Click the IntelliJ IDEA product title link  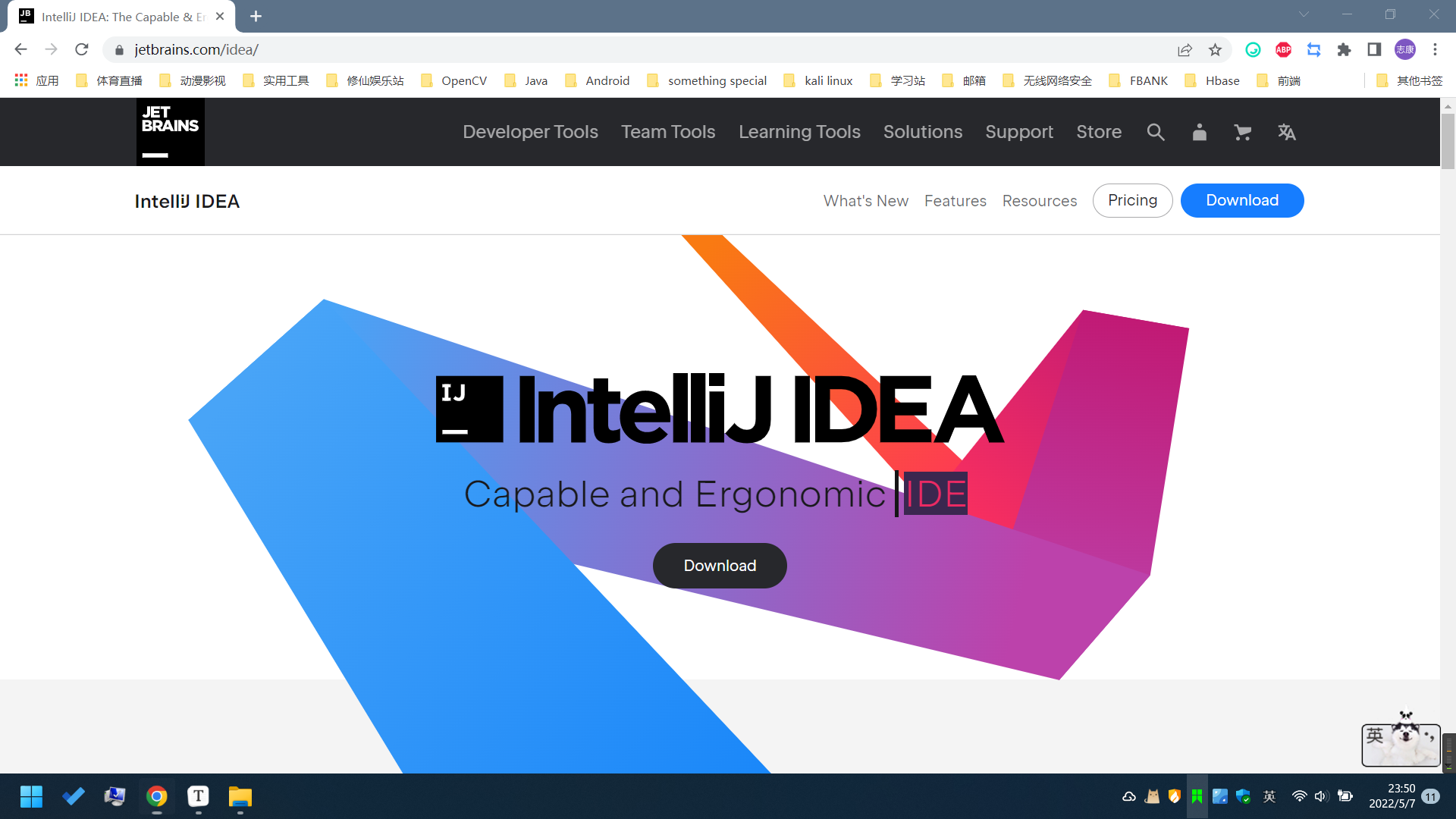coord(187,201)
